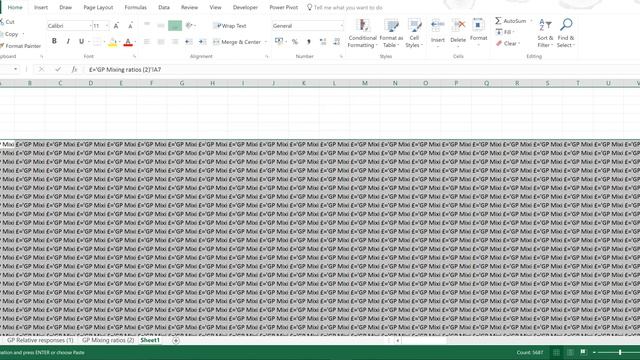
Task: Open Format as Table gallery
Action: 391,33
